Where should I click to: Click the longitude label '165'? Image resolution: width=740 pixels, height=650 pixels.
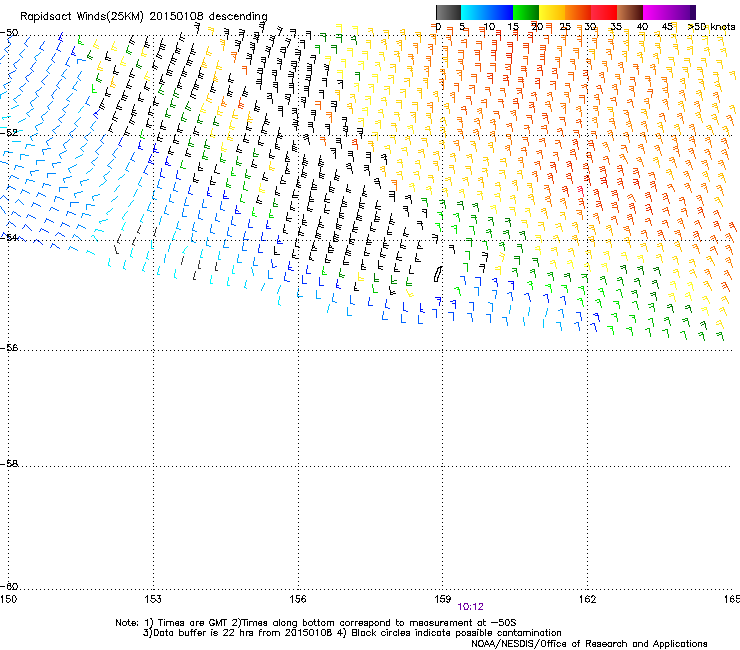coord(732,599)
